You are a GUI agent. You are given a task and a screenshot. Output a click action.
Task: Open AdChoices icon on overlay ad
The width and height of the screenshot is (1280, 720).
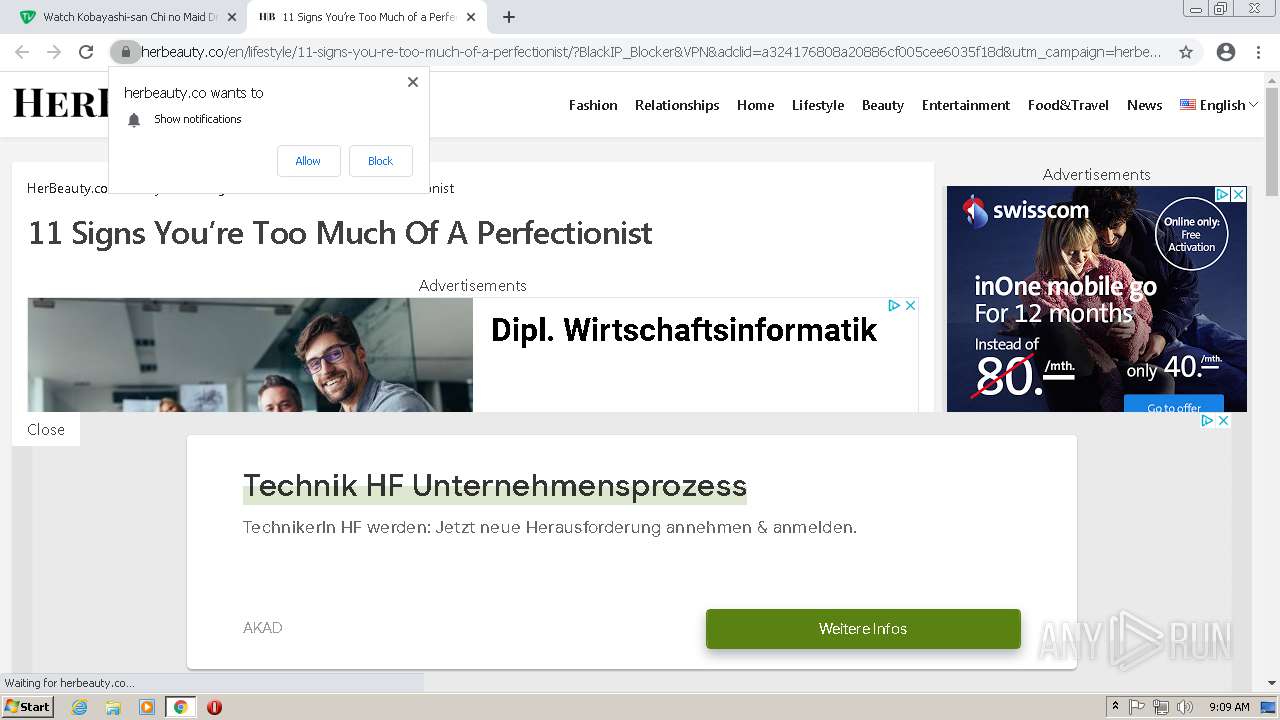click(1207, 421)
